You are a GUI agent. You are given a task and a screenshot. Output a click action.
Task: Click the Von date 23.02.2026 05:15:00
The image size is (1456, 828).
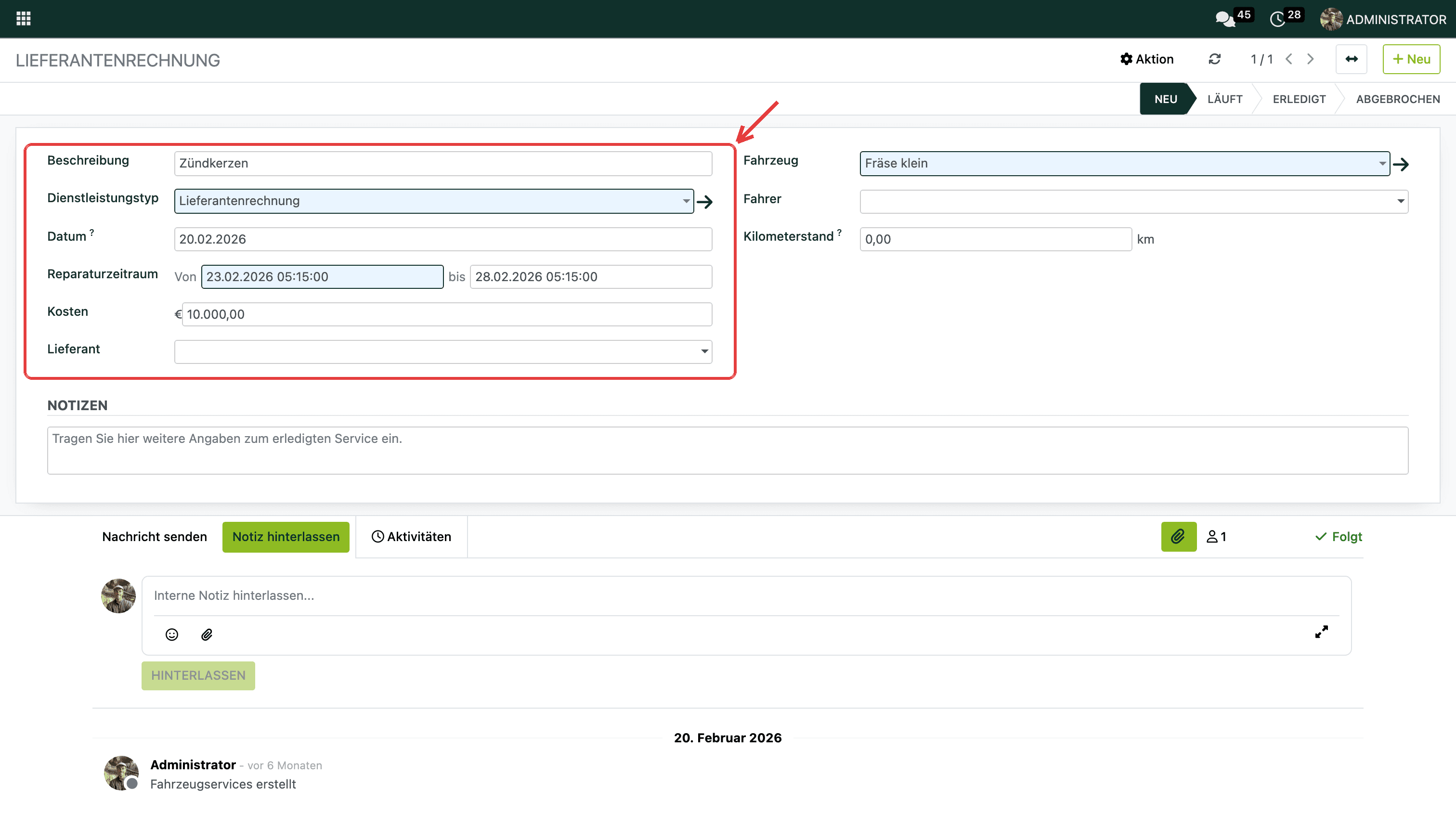(323, 276)
